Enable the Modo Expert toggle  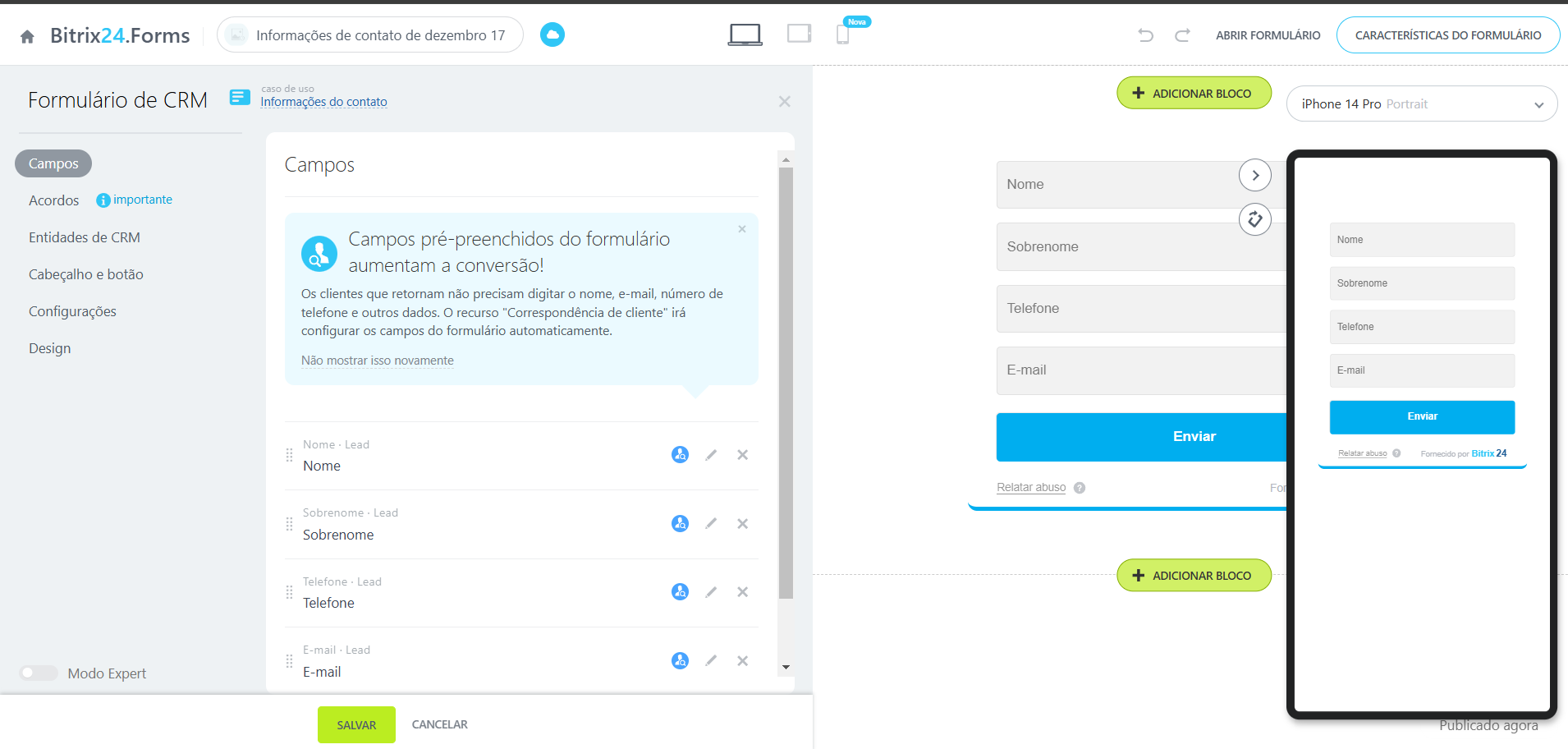[x=39, y=673]
